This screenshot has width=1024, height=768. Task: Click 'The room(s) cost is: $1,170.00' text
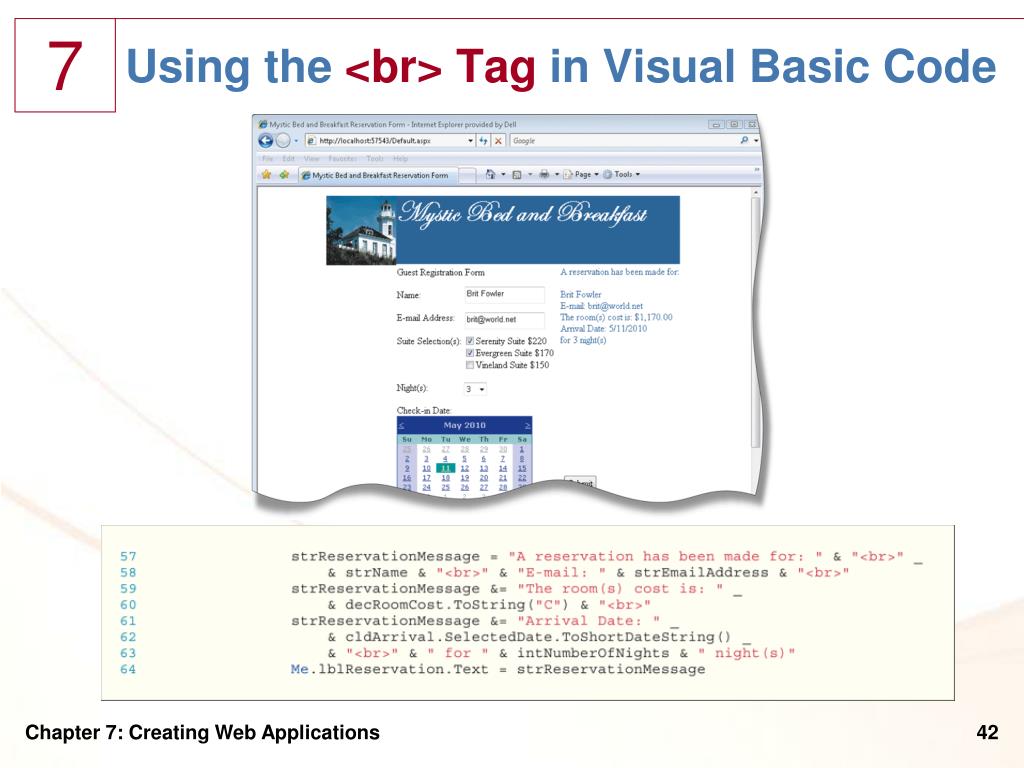[616, 317]
